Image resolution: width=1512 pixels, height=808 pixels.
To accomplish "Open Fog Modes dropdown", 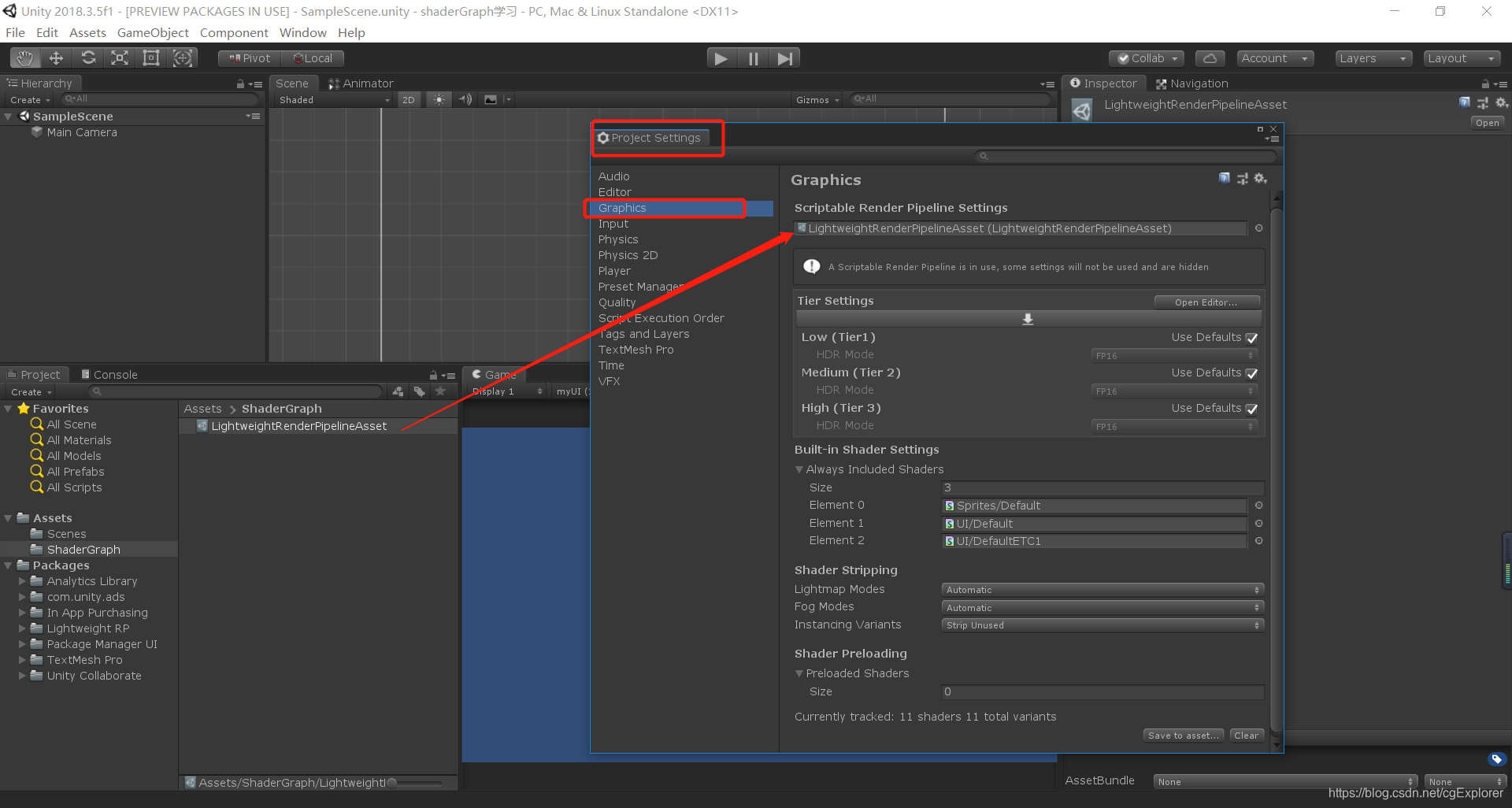I will point(1102,608).
